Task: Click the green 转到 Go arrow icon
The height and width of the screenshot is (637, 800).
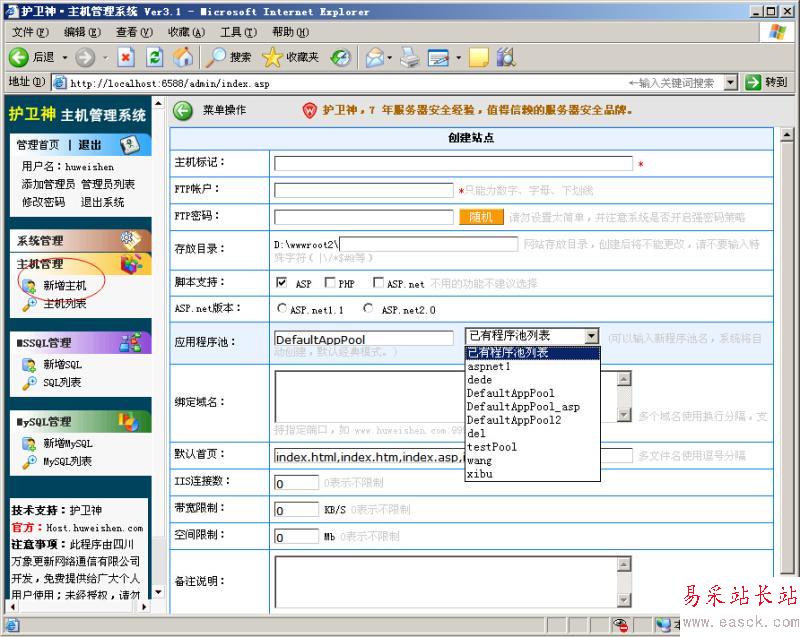Action: (753, 82)
